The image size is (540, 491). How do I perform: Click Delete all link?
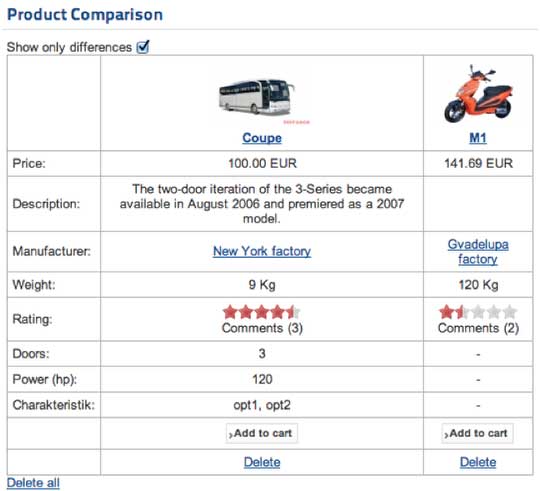(x=33, y=483)
